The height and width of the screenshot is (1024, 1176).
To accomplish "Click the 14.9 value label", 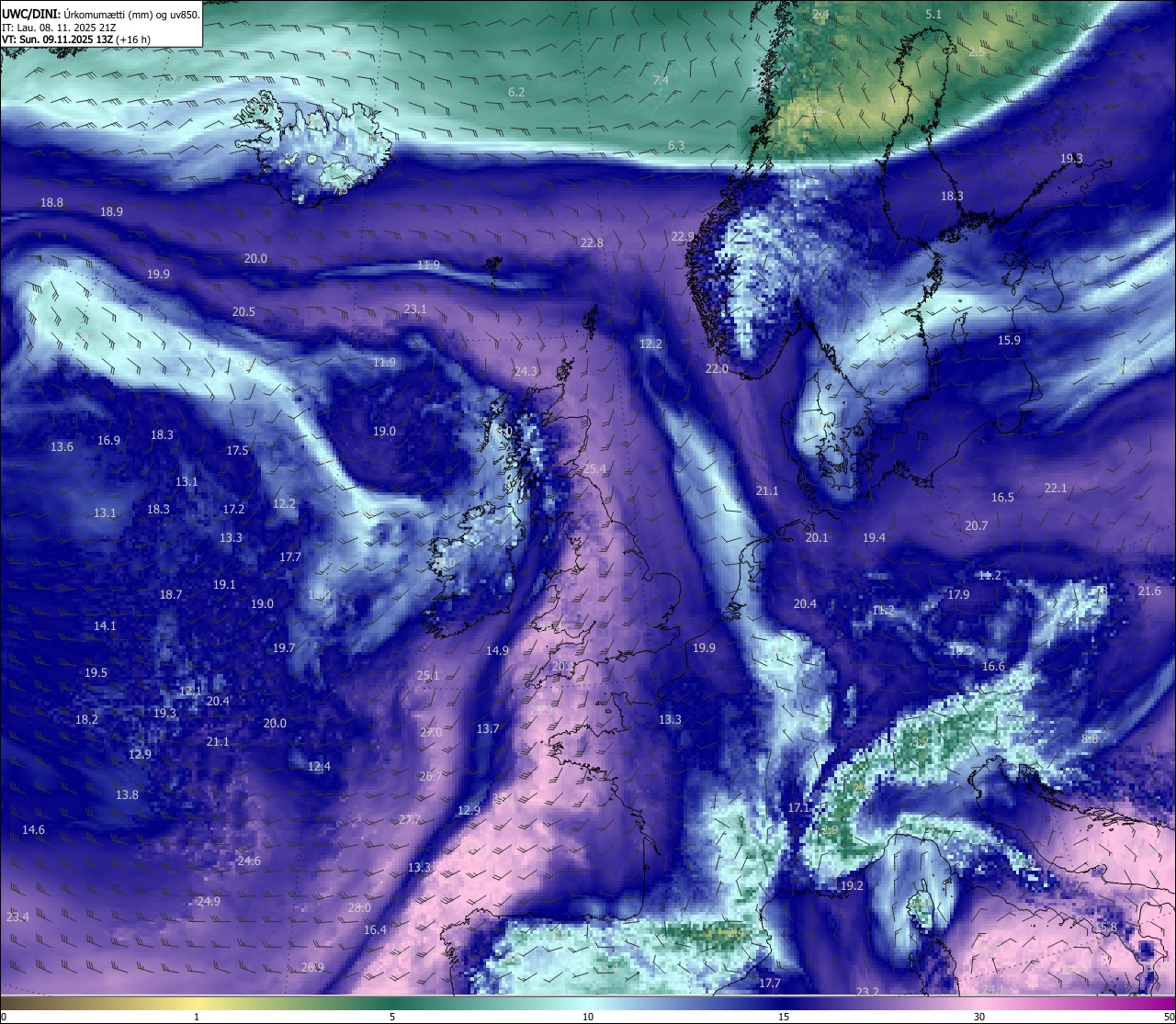I will [497, 651].
